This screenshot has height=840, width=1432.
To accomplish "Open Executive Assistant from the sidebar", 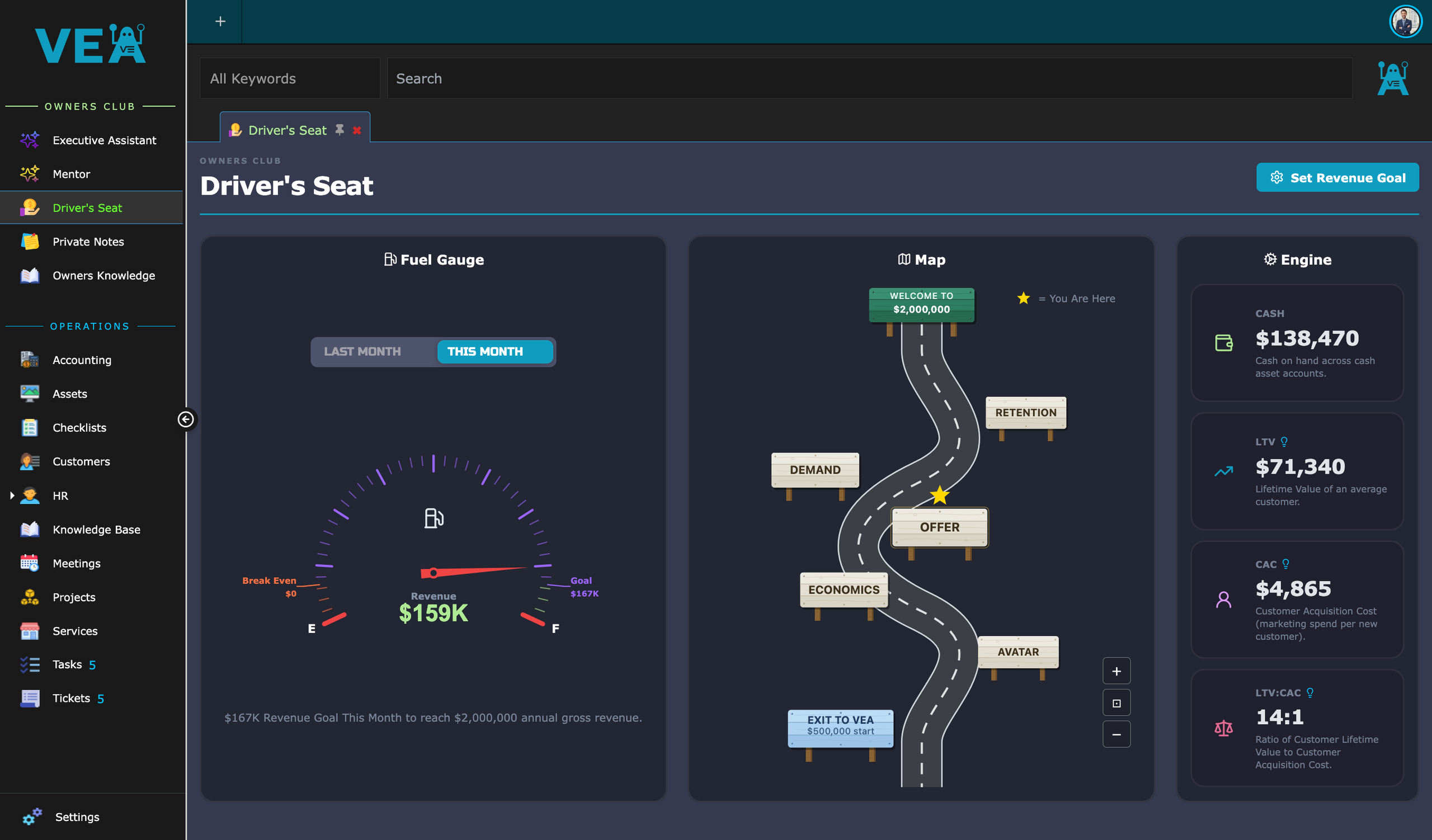I will pyautogui.click(x=92, y=140).
